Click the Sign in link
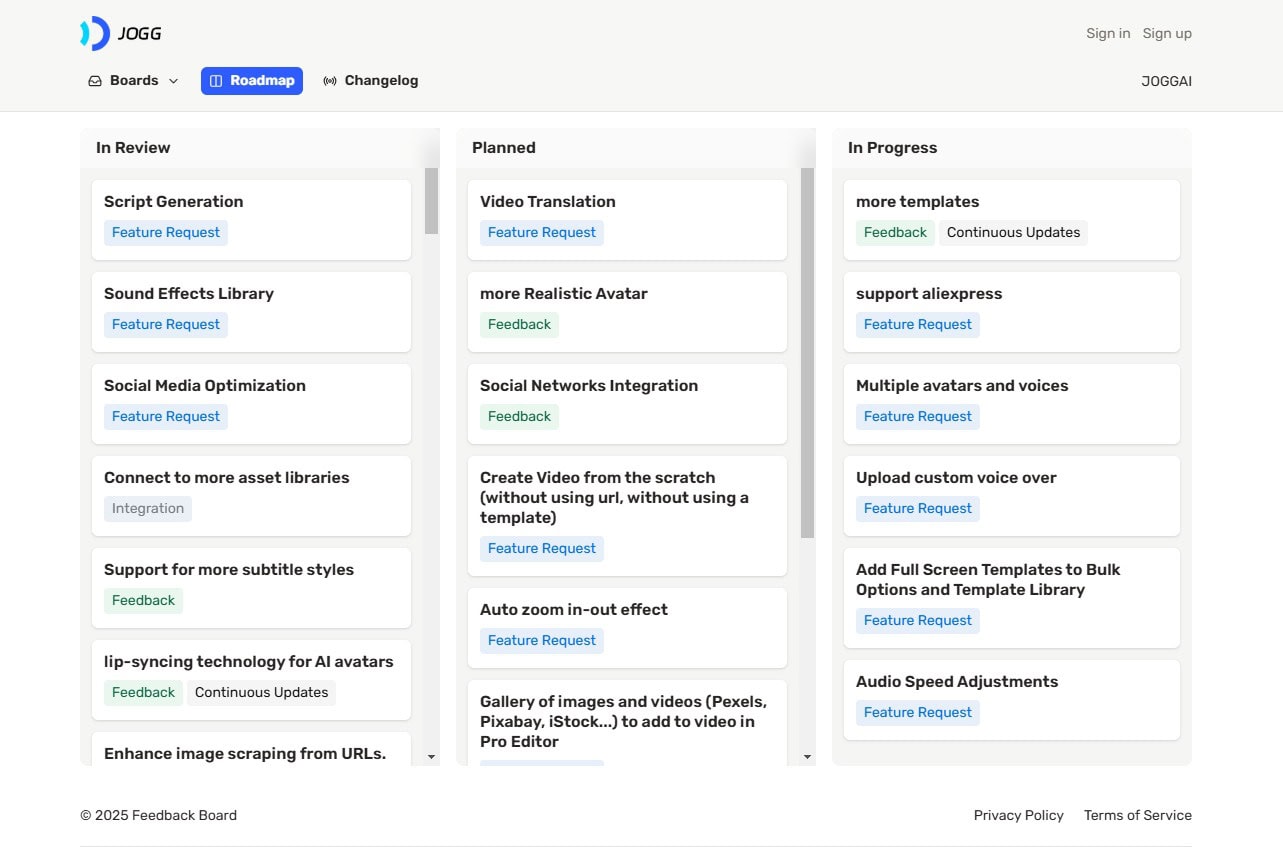 coord(1108,33)
